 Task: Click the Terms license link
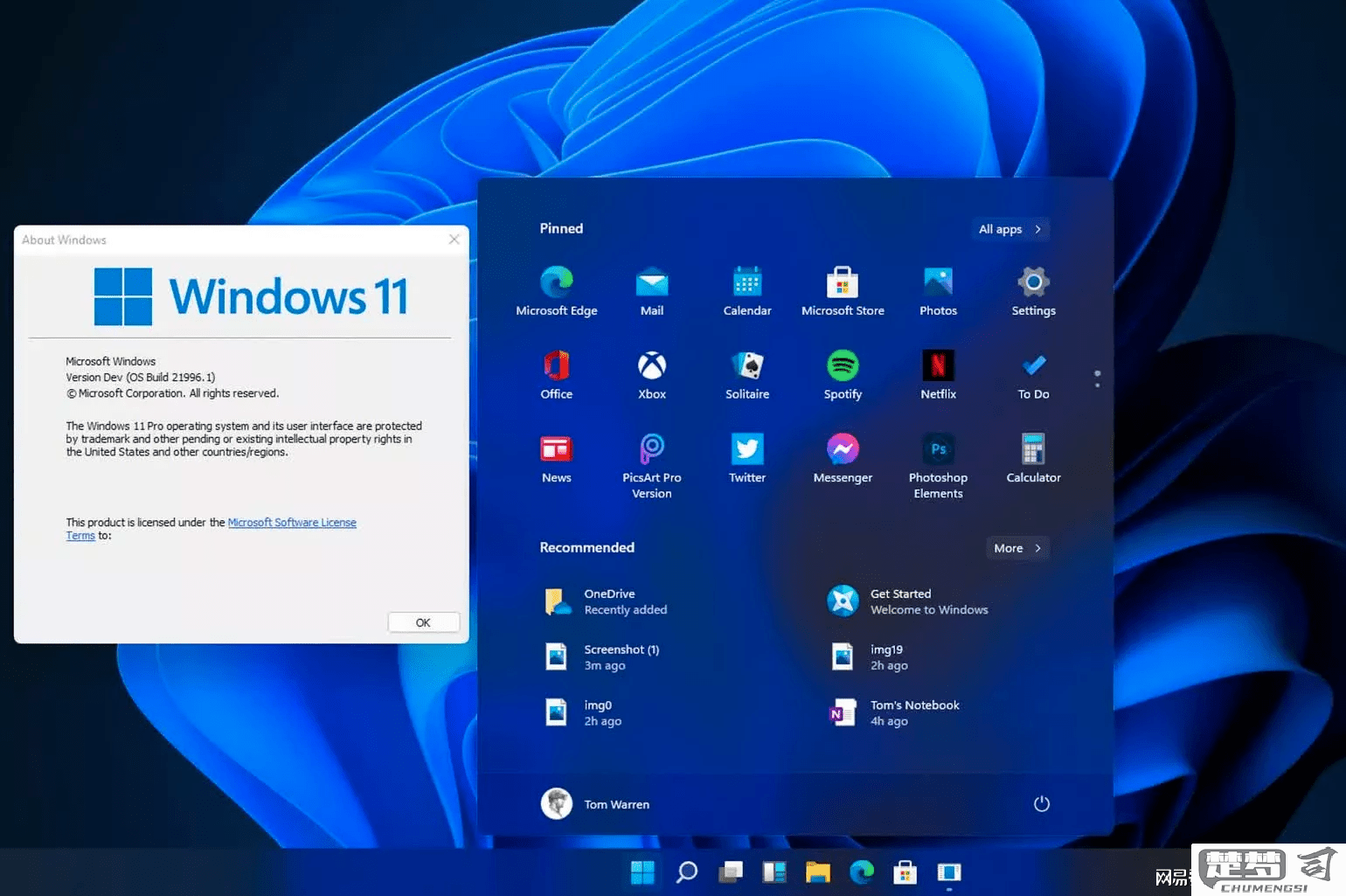(80, 536)
